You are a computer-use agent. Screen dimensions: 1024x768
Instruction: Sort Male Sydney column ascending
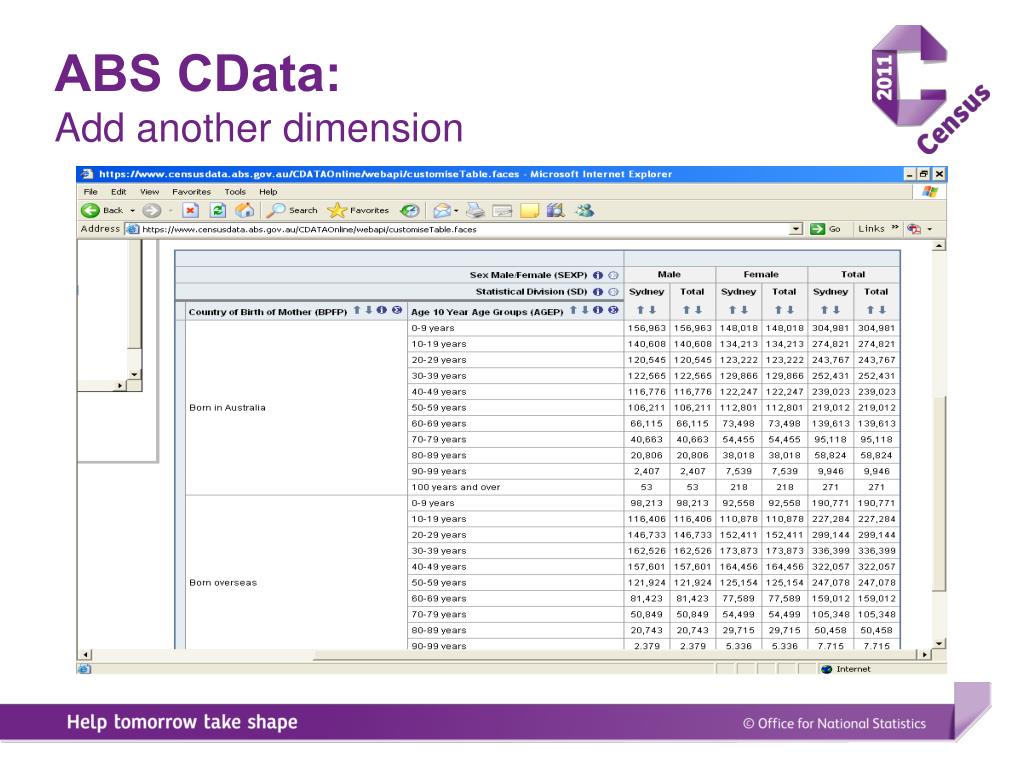point(641,310)
